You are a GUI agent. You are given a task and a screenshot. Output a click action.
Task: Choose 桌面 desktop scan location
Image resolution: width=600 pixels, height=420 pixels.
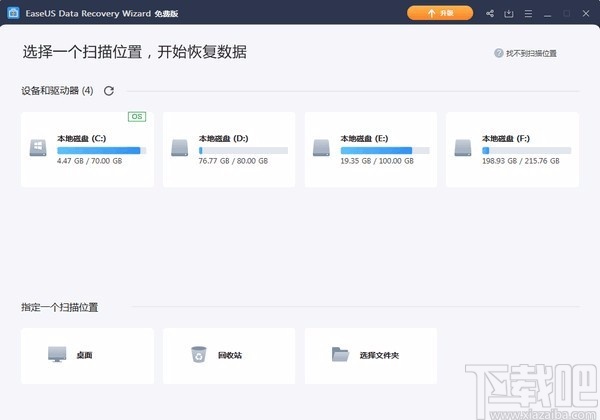coord(88,356)
